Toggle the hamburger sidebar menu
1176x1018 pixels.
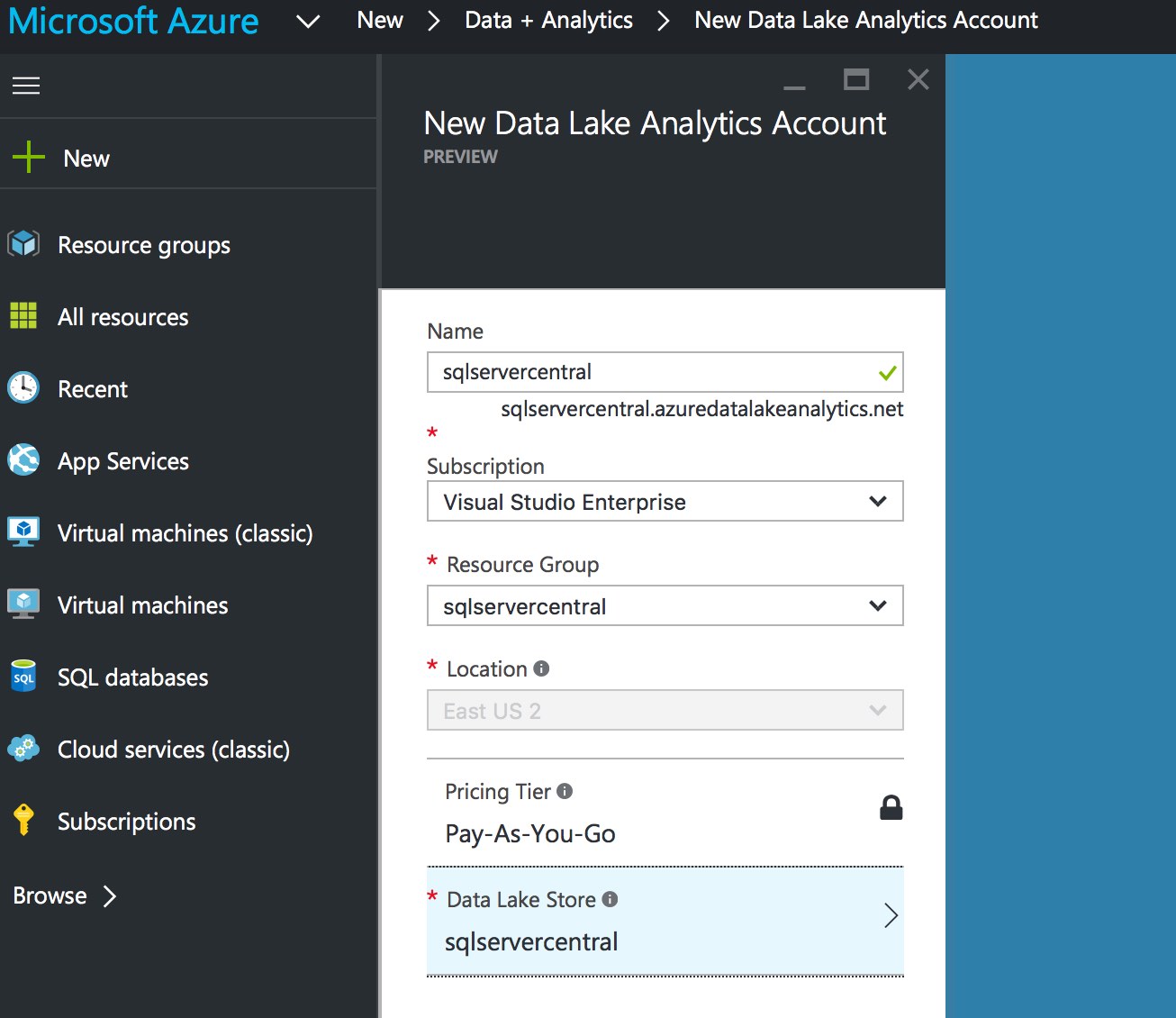click(26, 86)
